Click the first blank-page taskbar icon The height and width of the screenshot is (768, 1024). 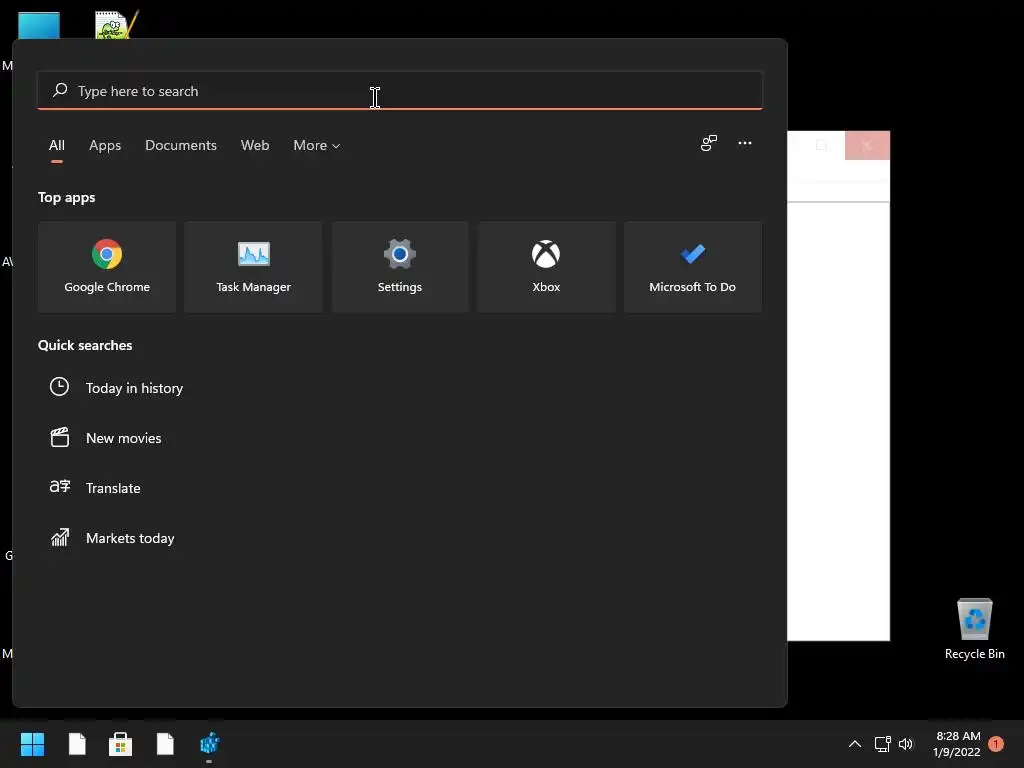[x=77, y=744]
